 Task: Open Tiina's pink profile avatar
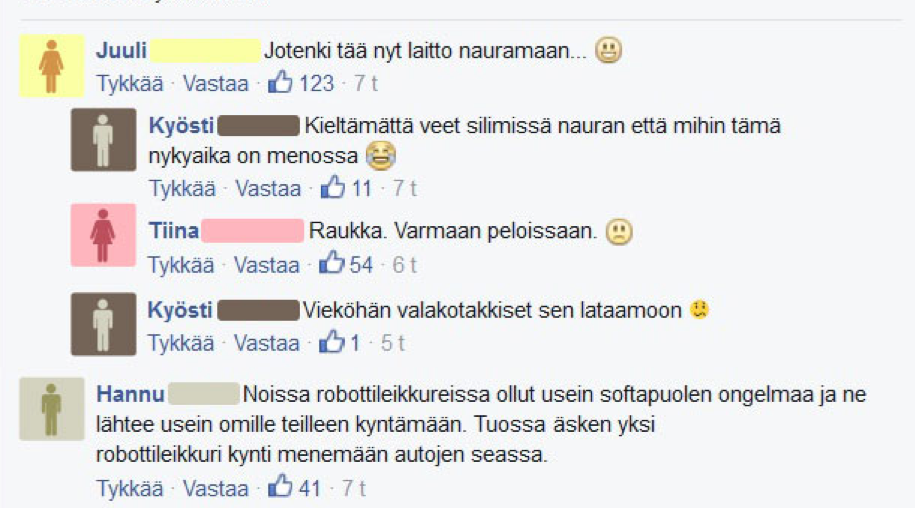click(103, 235)
